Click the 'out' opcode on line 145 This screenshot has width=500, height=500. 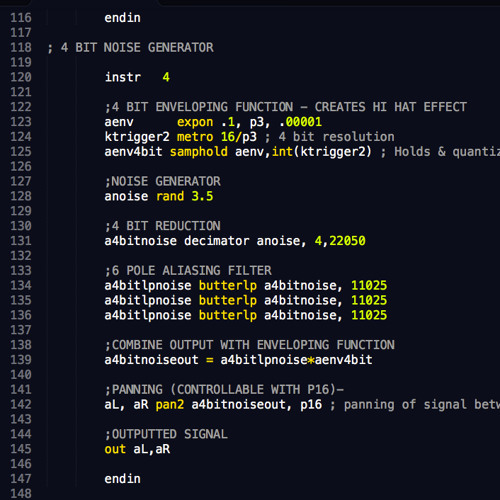pyautogui.click(x=115, y=449)
